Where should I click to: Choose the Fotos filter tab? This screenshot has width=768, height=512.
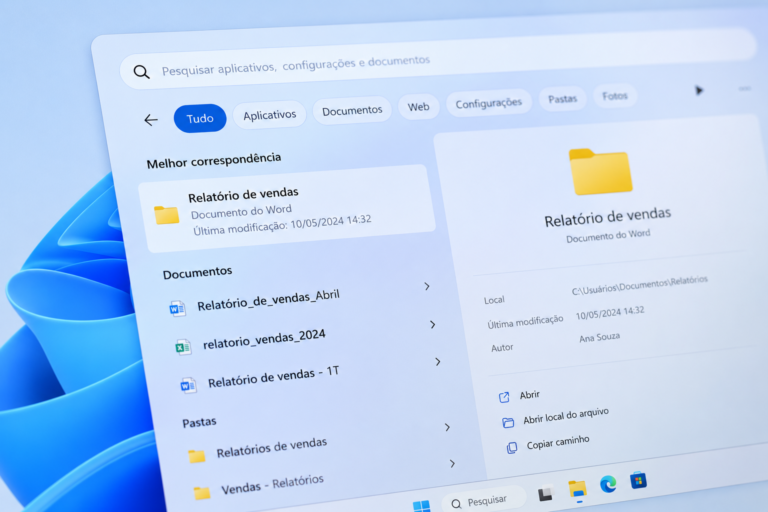pos(615,96)
